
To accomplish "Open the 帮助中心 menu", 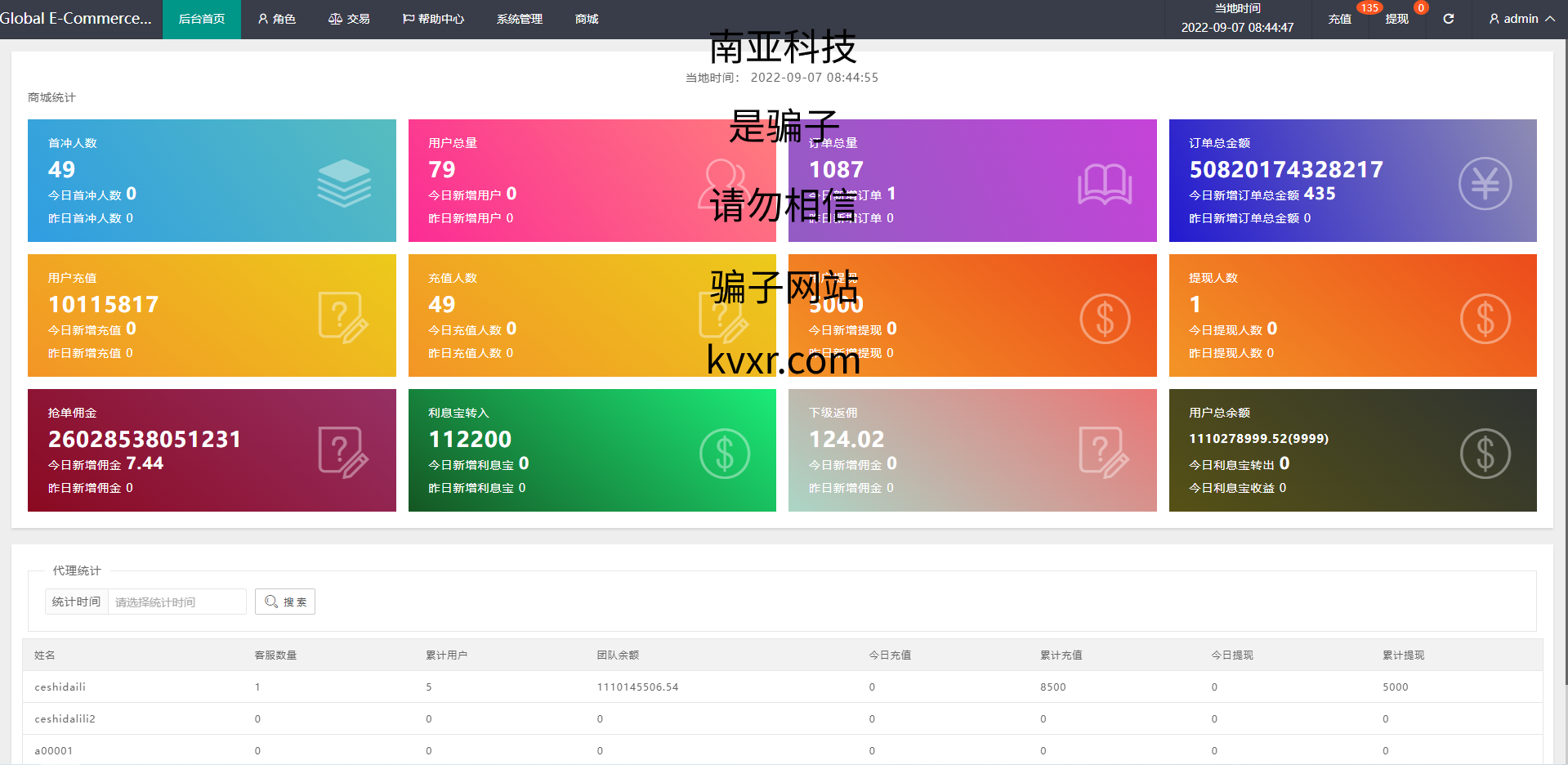I will pyautogui.click(x=433, y=19).
